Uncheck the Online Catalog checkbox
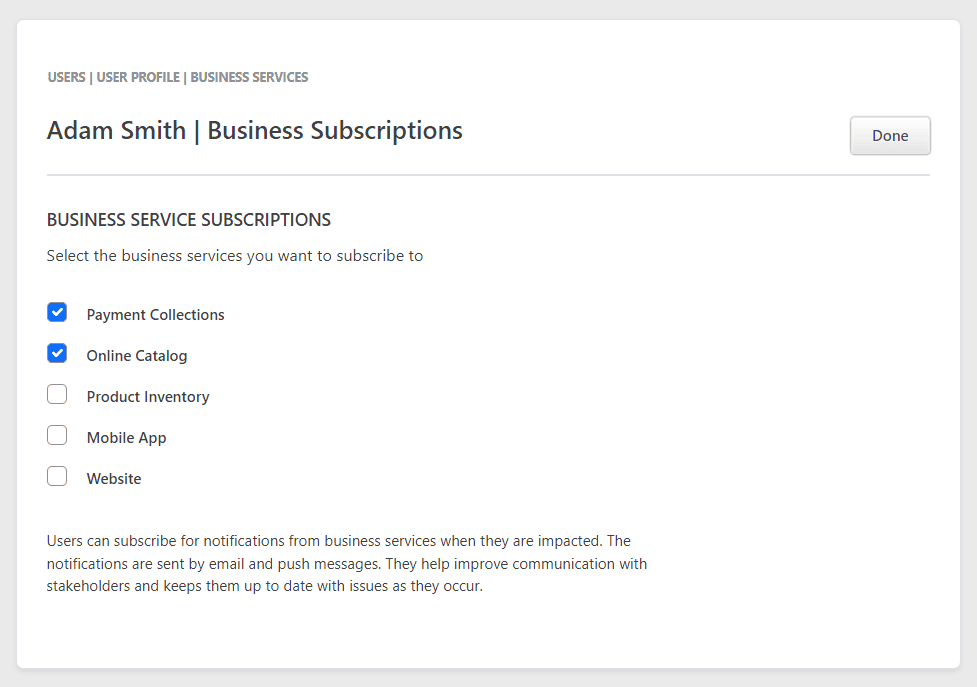 coord(57,353)
